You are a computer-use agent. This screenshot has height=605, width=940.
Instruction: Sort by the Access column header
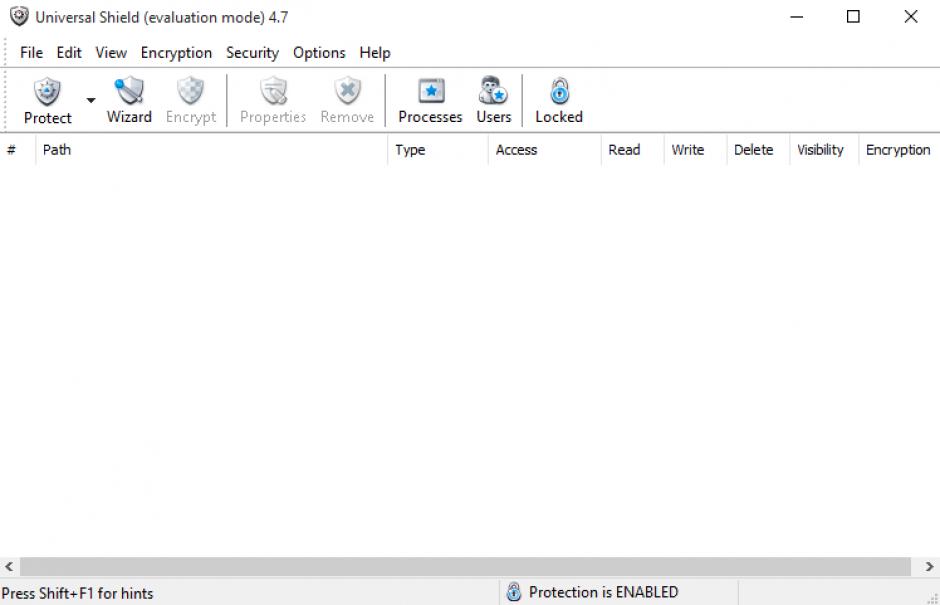coord(544,150)
